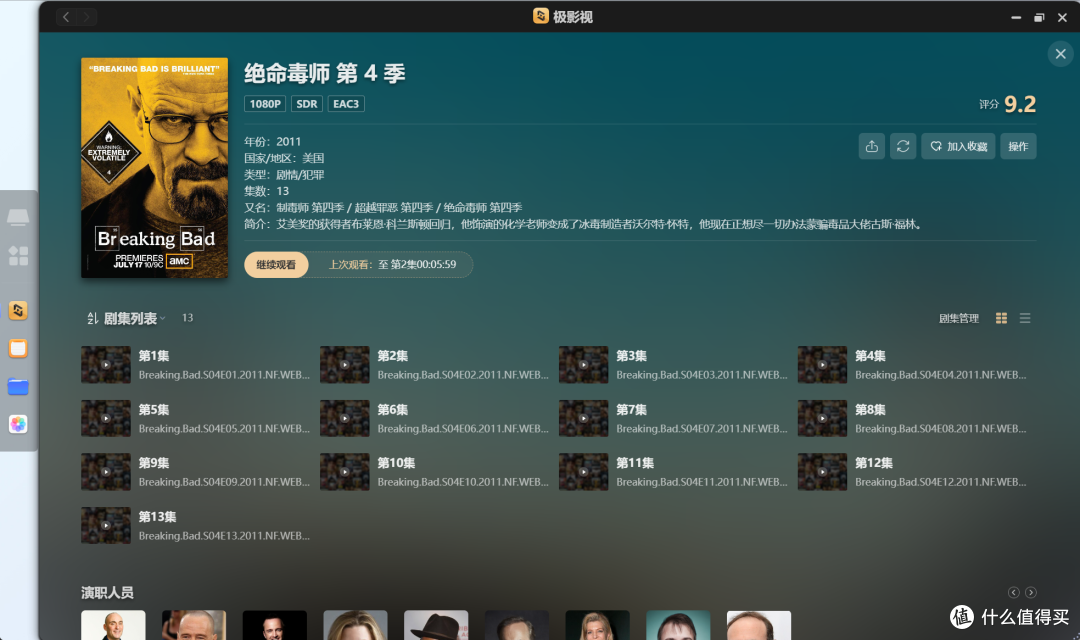Viewport: 1080px width, 640px height.
Task: Open the 操作 actions menu
Action: click(1018, 146)
